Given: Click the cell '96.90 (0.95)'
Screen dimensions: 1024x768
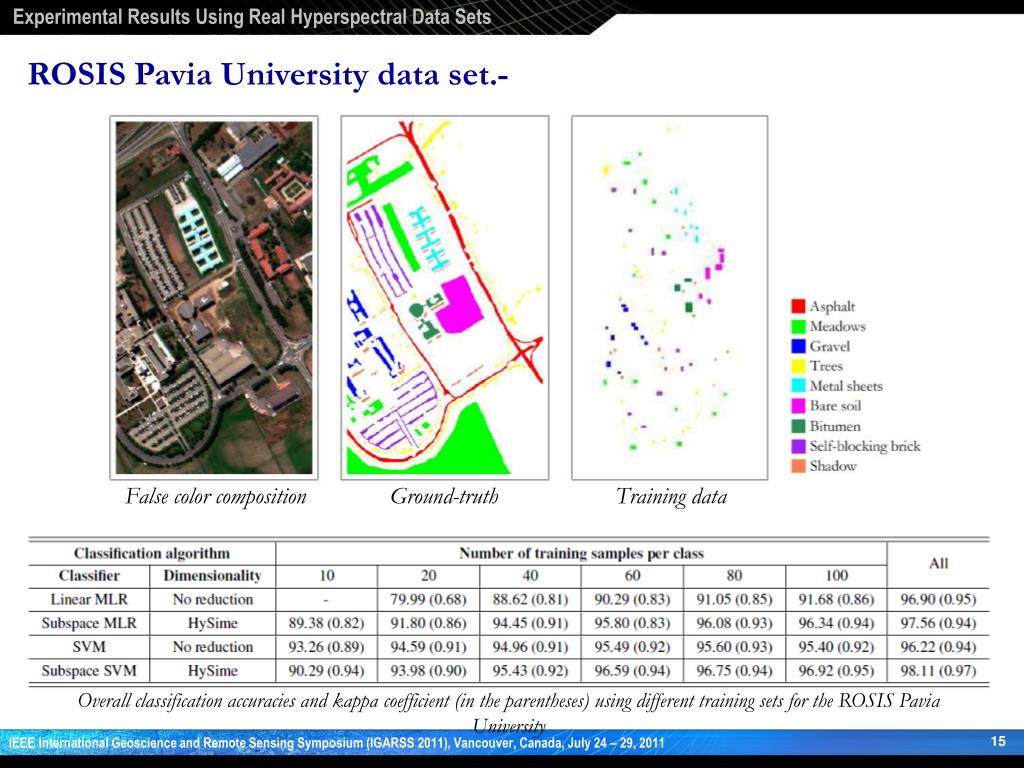Looking at the screenshot, I should pos(938,599).
